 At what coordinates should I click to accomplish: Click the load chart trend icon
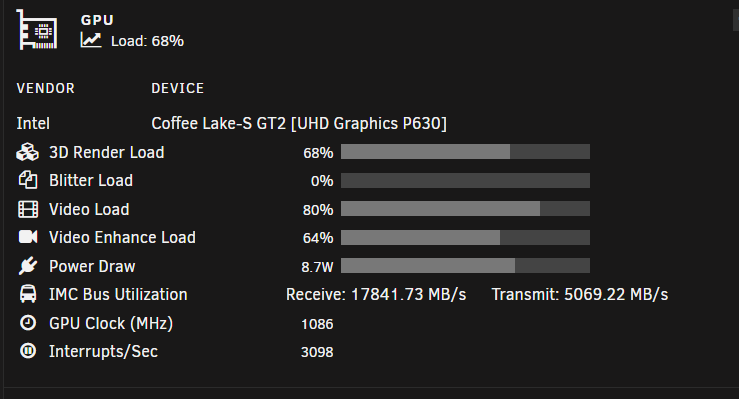coord(90,40)
